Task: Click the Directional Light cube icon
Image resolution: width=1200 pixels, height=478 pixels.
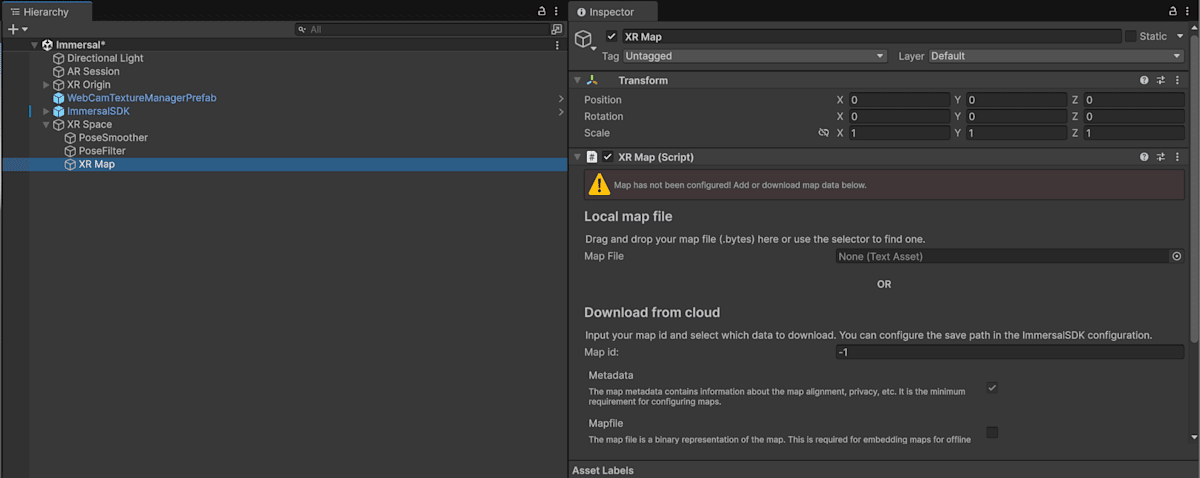Action: 59,58
